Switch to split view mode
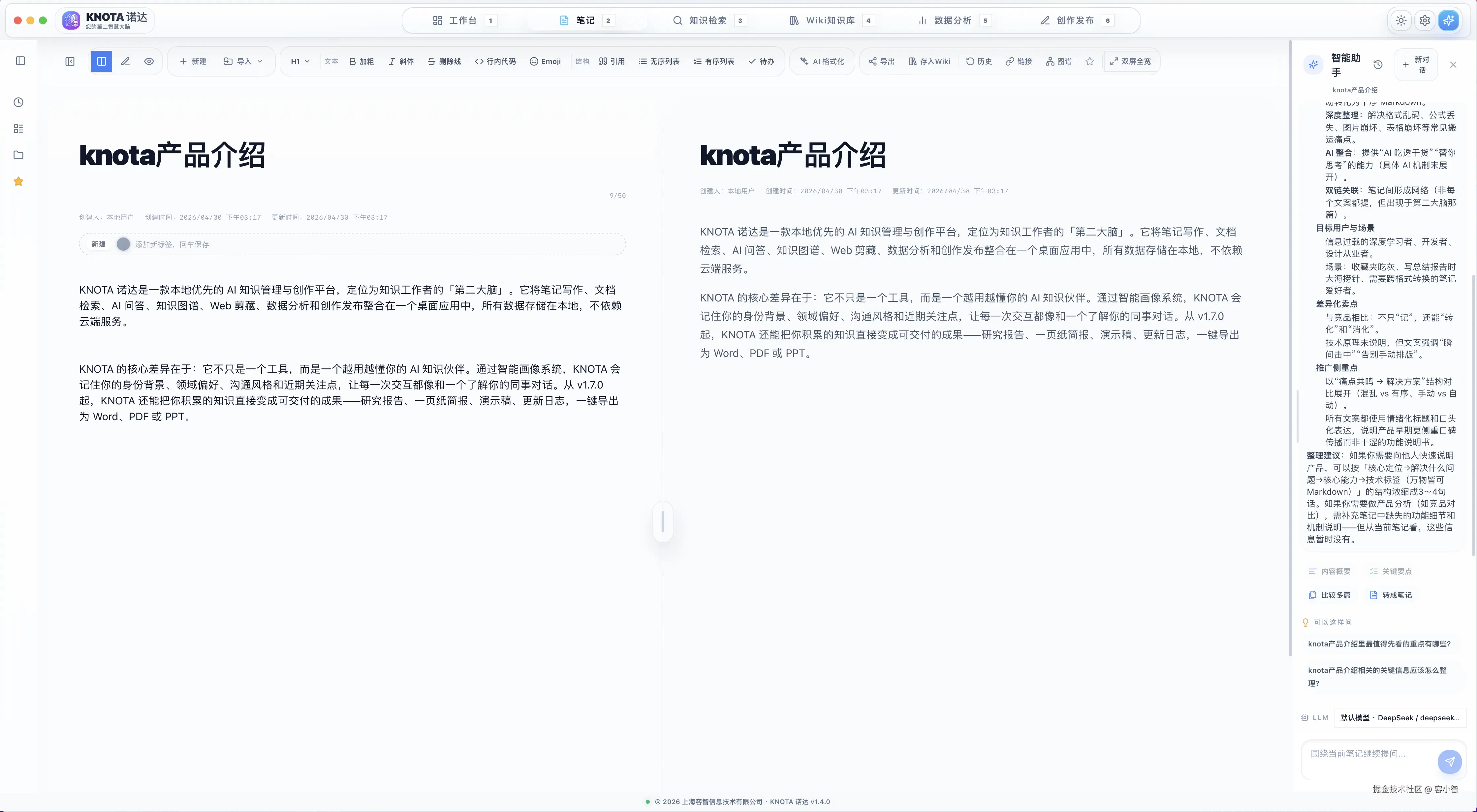 pos(102,61)
